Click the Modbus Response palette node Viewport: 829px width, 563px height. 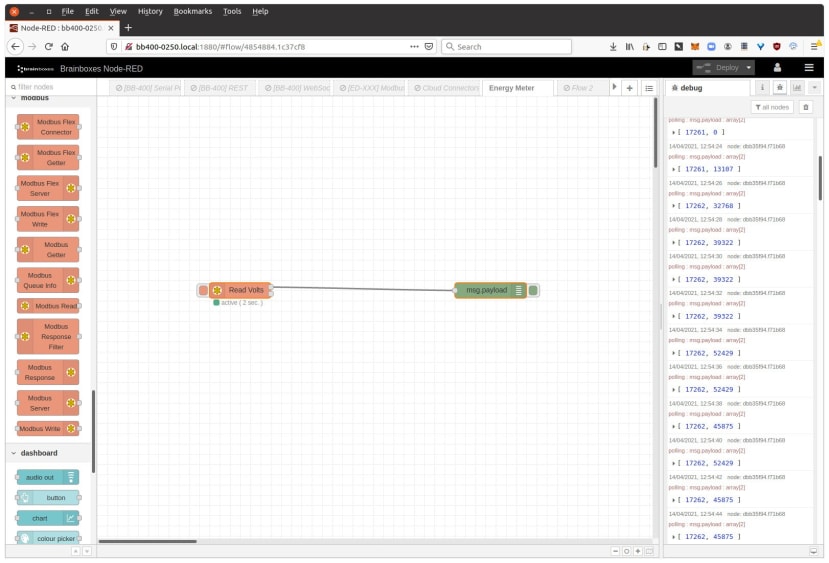point(48,372)
